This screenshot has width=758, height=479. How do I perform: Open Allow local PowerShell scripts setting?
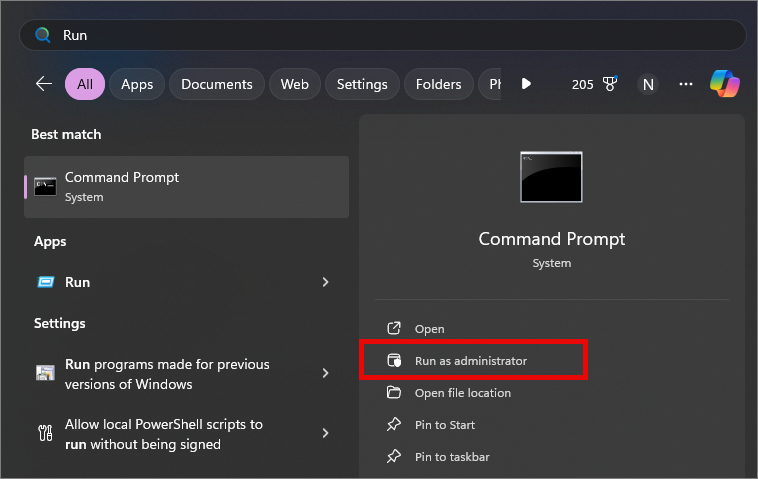187,434
